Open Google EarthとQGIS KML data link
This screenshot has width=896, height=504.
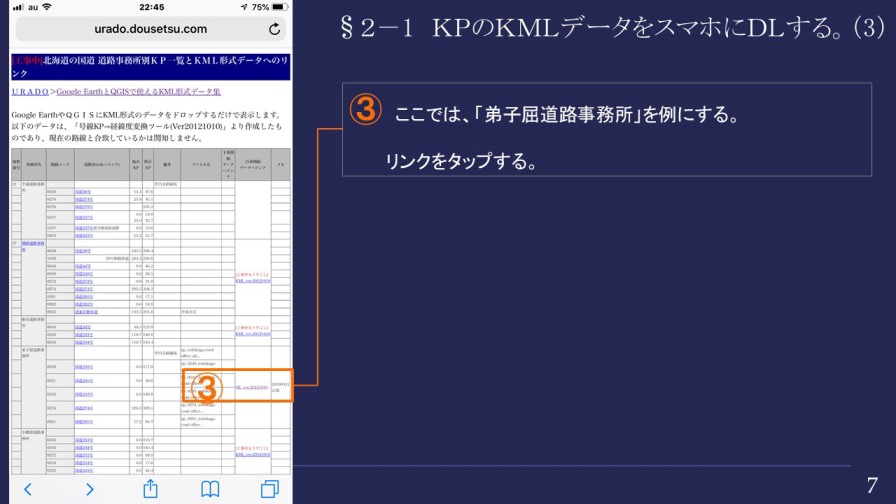138,91
